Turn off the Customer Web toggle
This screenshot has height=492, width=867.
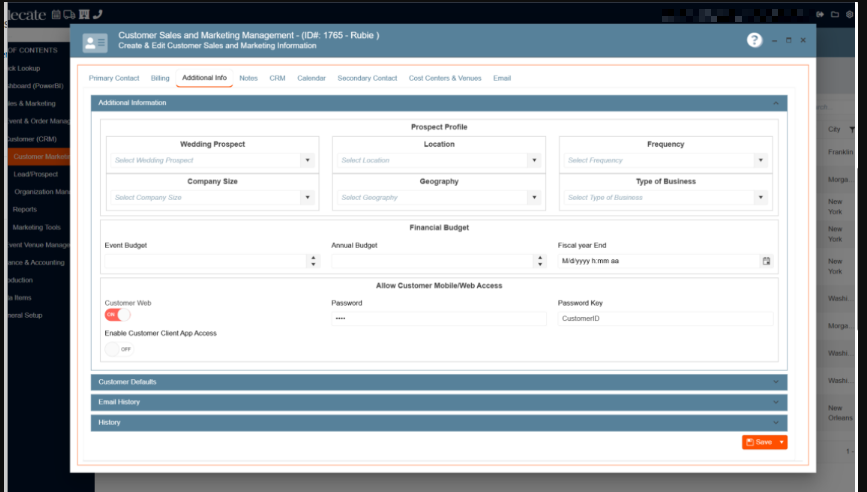coord(117,315)
